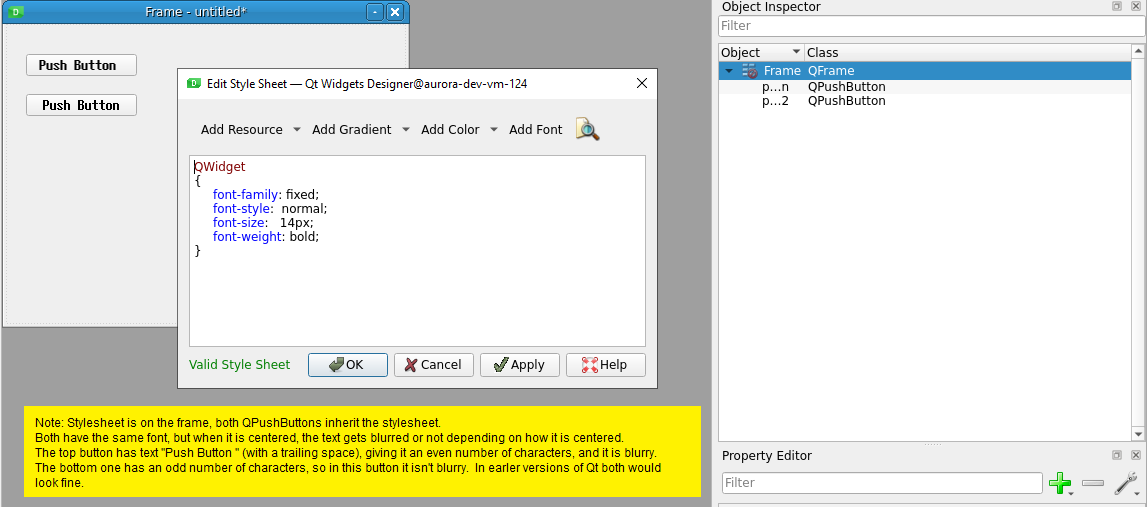Focus the Property Editor Filter field

(882, 483)
